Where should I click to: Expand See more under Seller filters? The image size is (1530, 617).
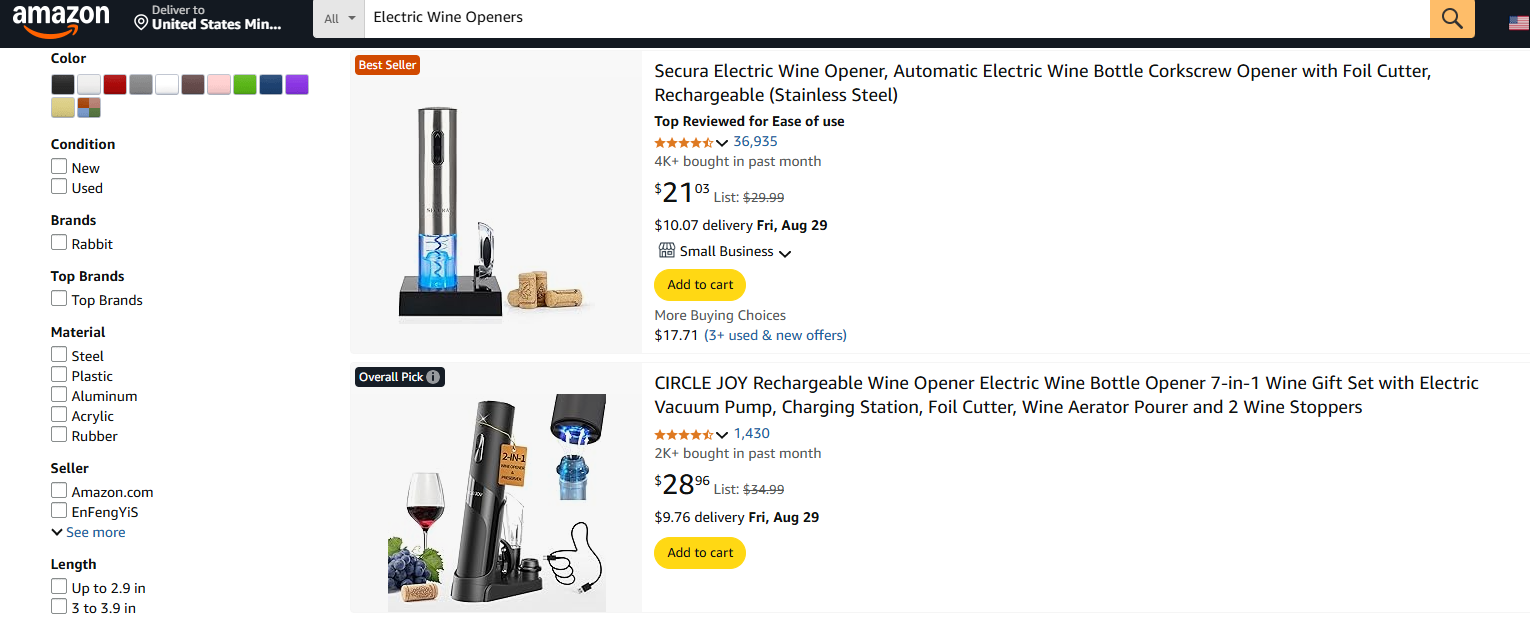point(88,531)
